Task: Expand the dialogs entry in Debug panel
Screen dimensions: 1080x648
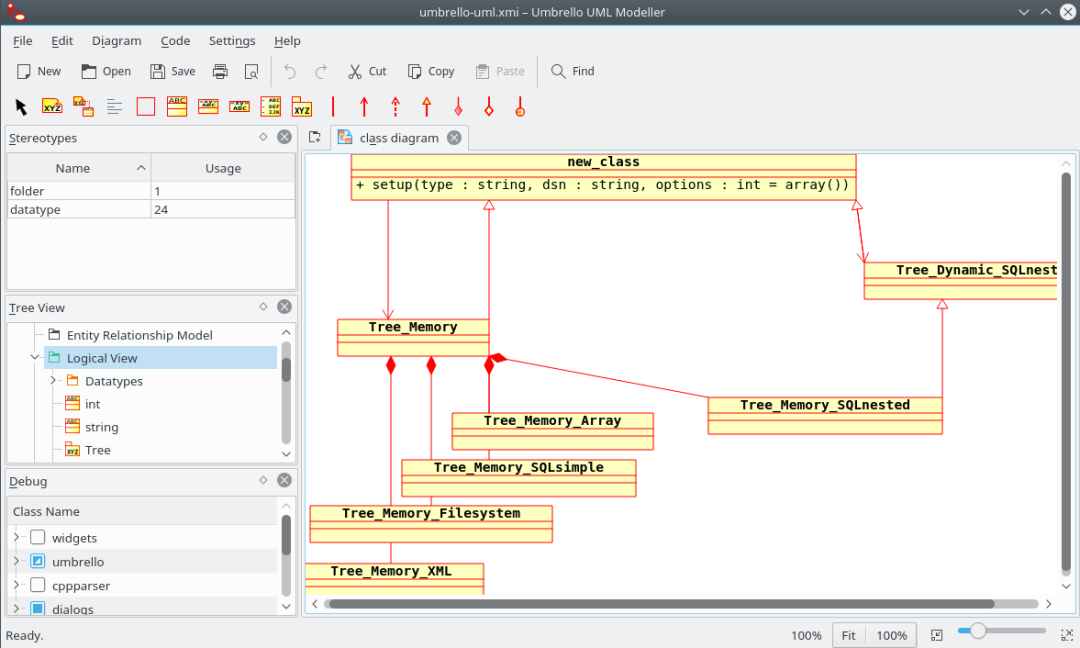Action: tap(16, 608)
